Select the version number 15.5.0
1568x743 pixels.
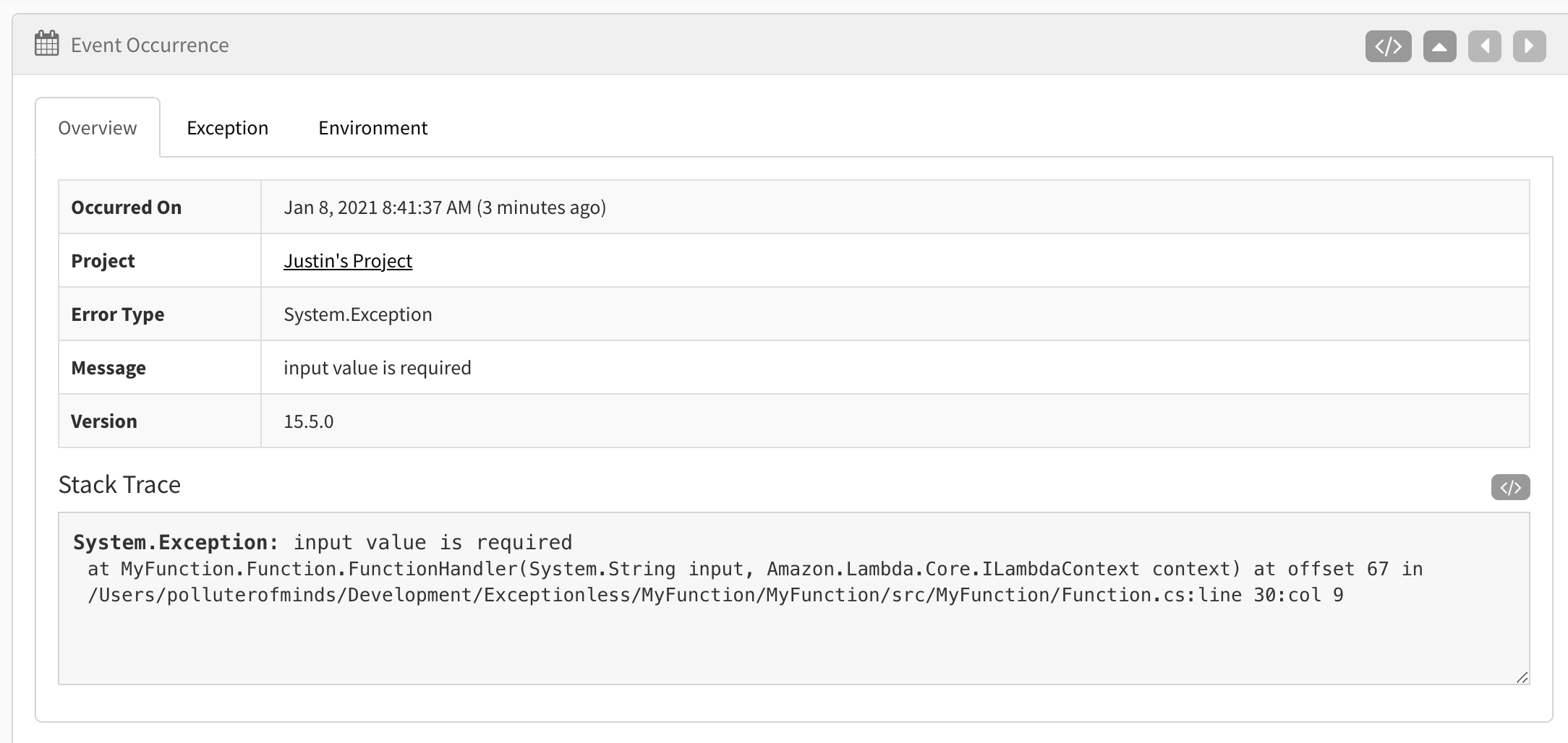point(309,421)
